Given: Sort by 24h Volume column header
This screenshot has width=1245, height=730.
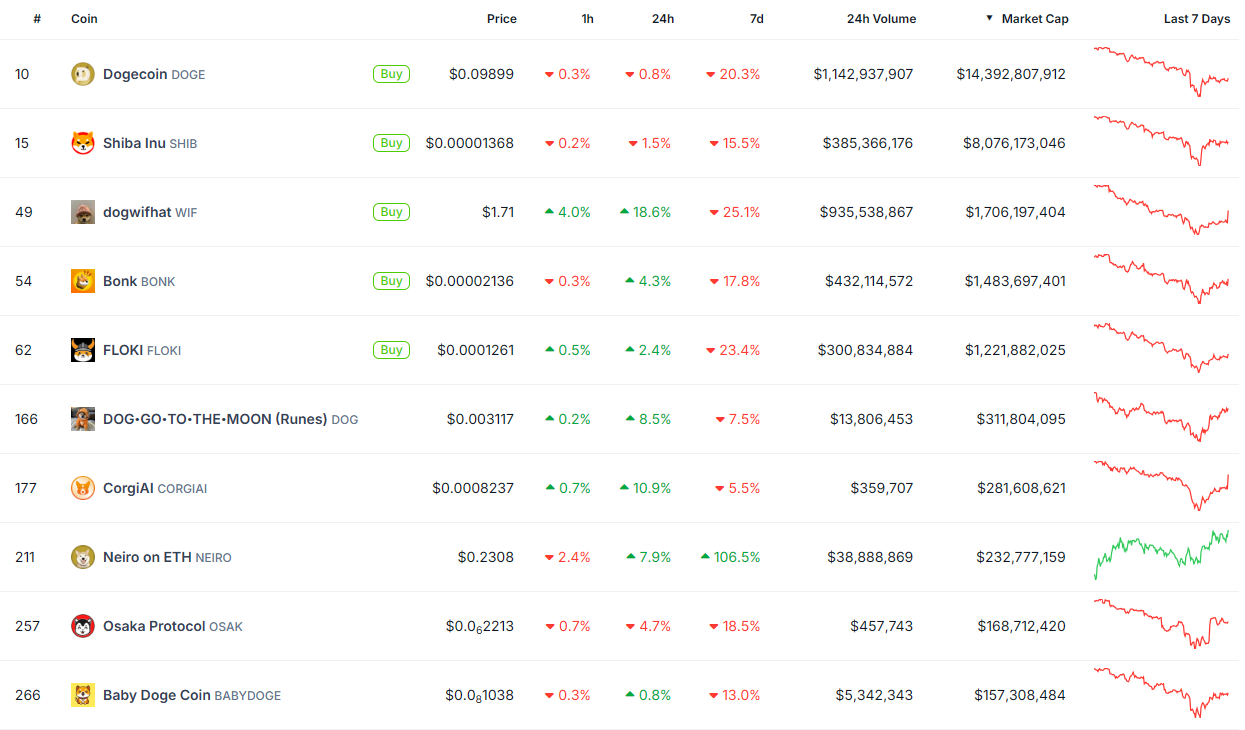Looking at the screenshot, I should click(x=881, y=19).
